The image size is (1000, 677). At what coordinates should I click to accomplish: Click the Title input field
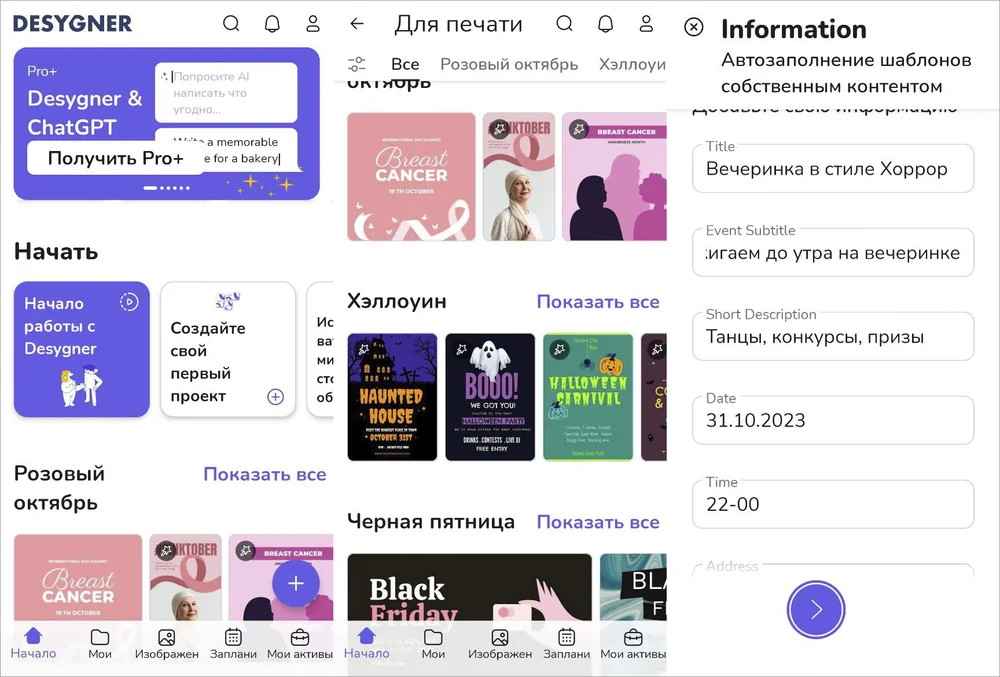[x=832, y=169]
